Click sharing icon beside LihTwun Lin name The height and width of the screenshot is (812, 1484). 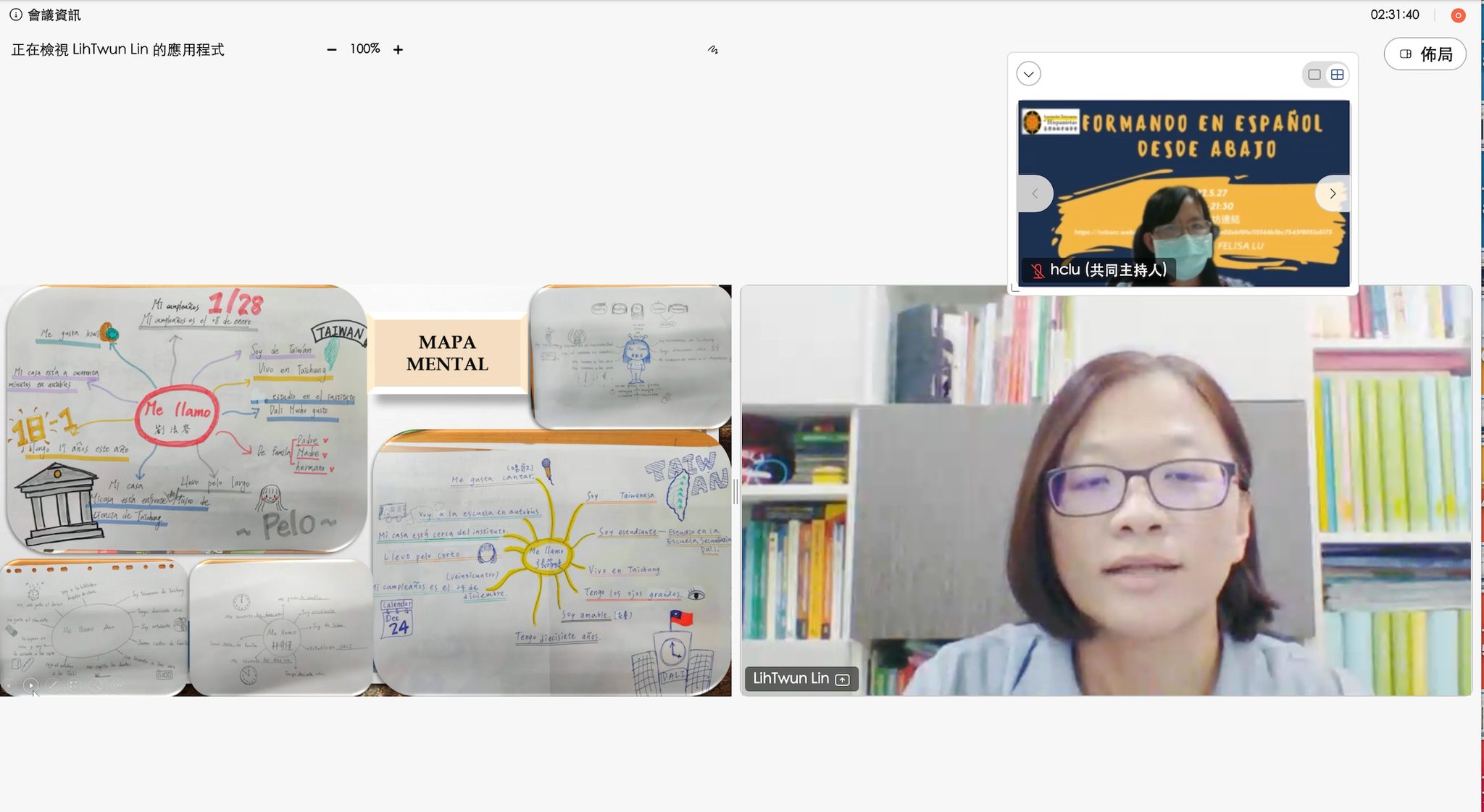(842, 679)
